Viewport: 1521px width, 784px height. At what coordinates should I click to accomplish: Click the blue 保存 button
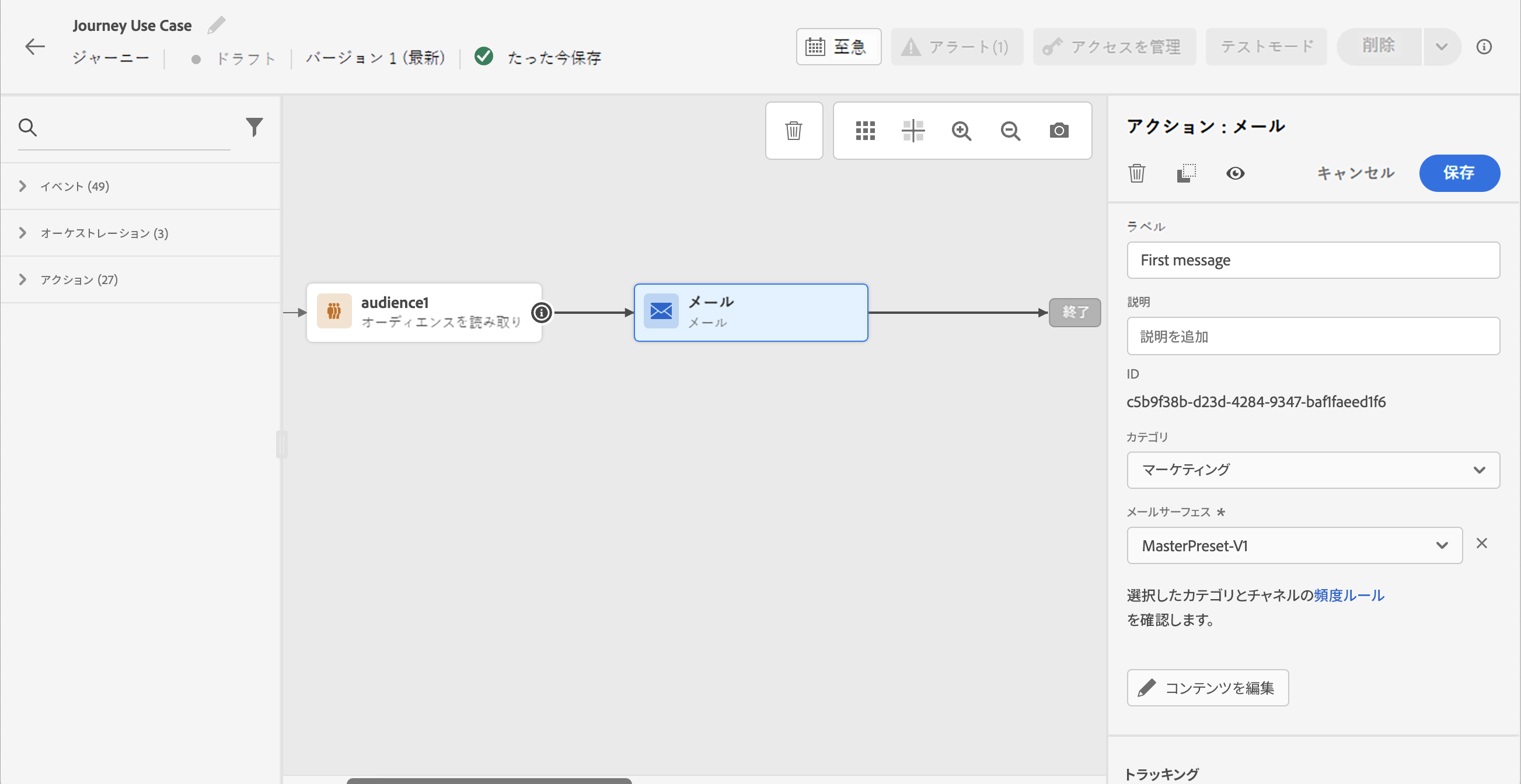1459,173
